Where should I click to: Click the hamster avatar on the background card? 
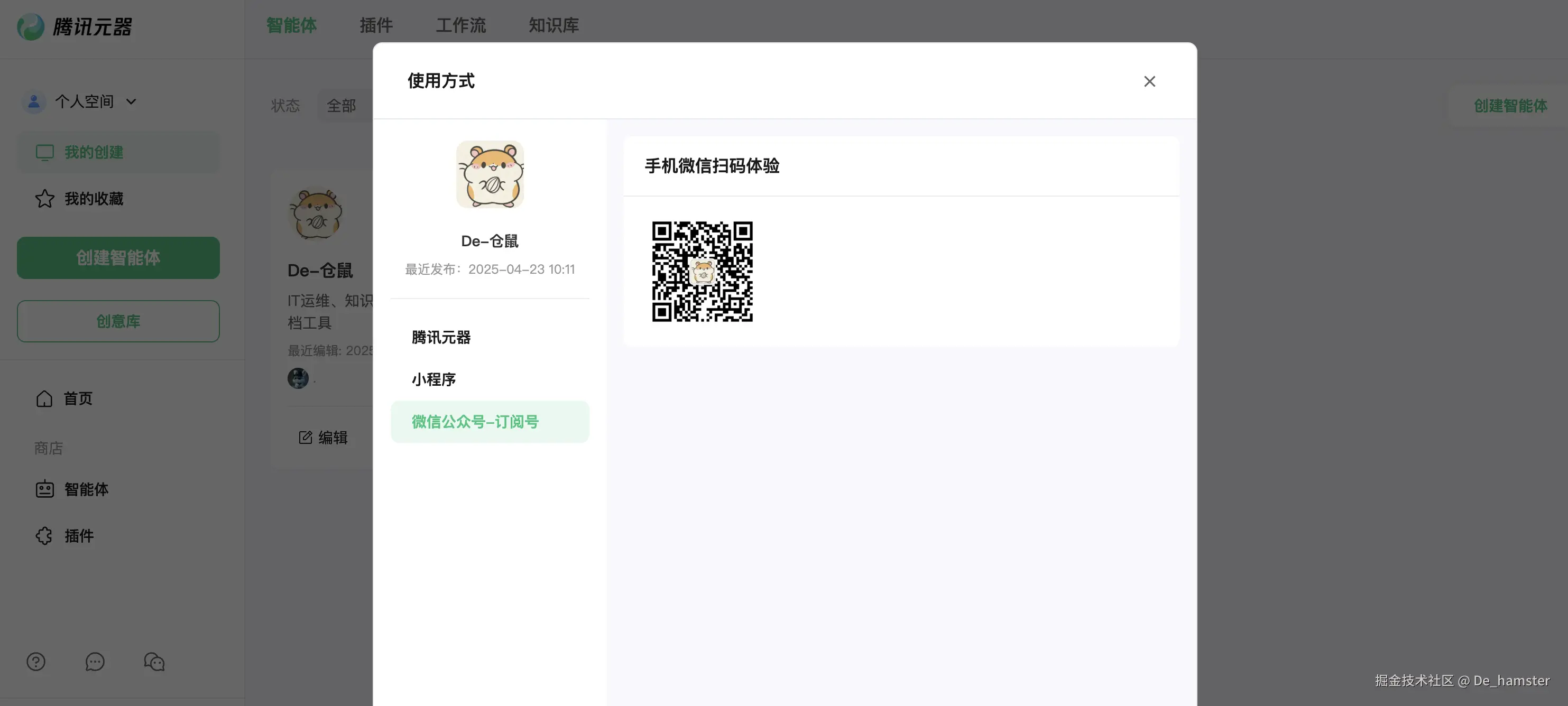point(316,214)
